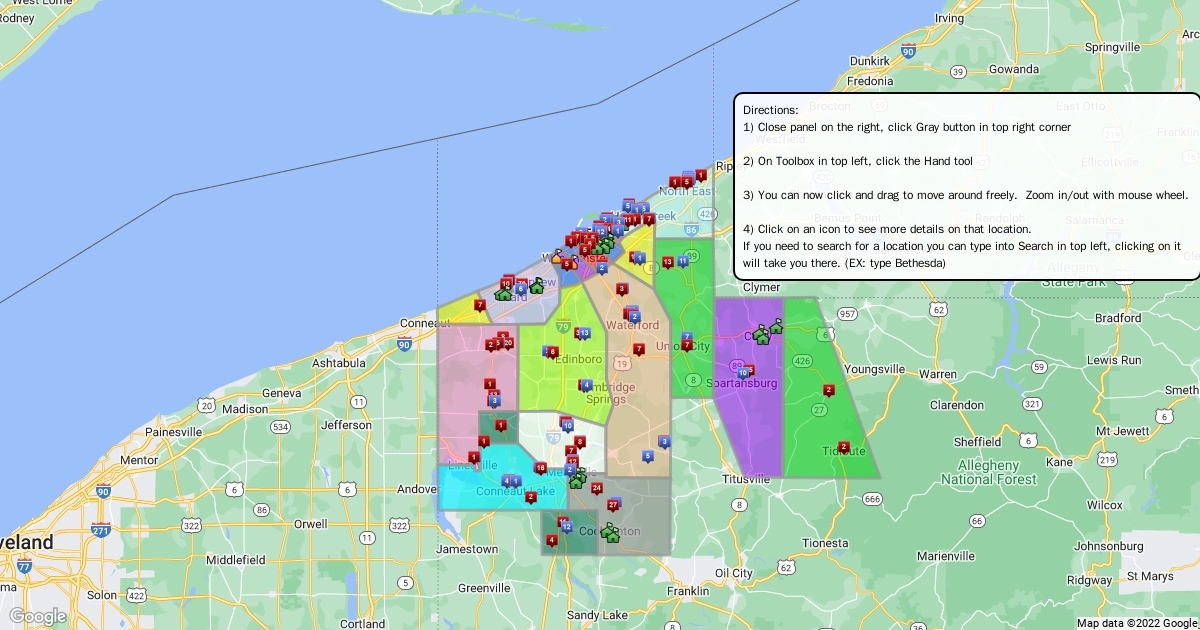The image size is (1200, 630).
Task: Select red marker 3 north of Waterford
Action: (622, 289)
